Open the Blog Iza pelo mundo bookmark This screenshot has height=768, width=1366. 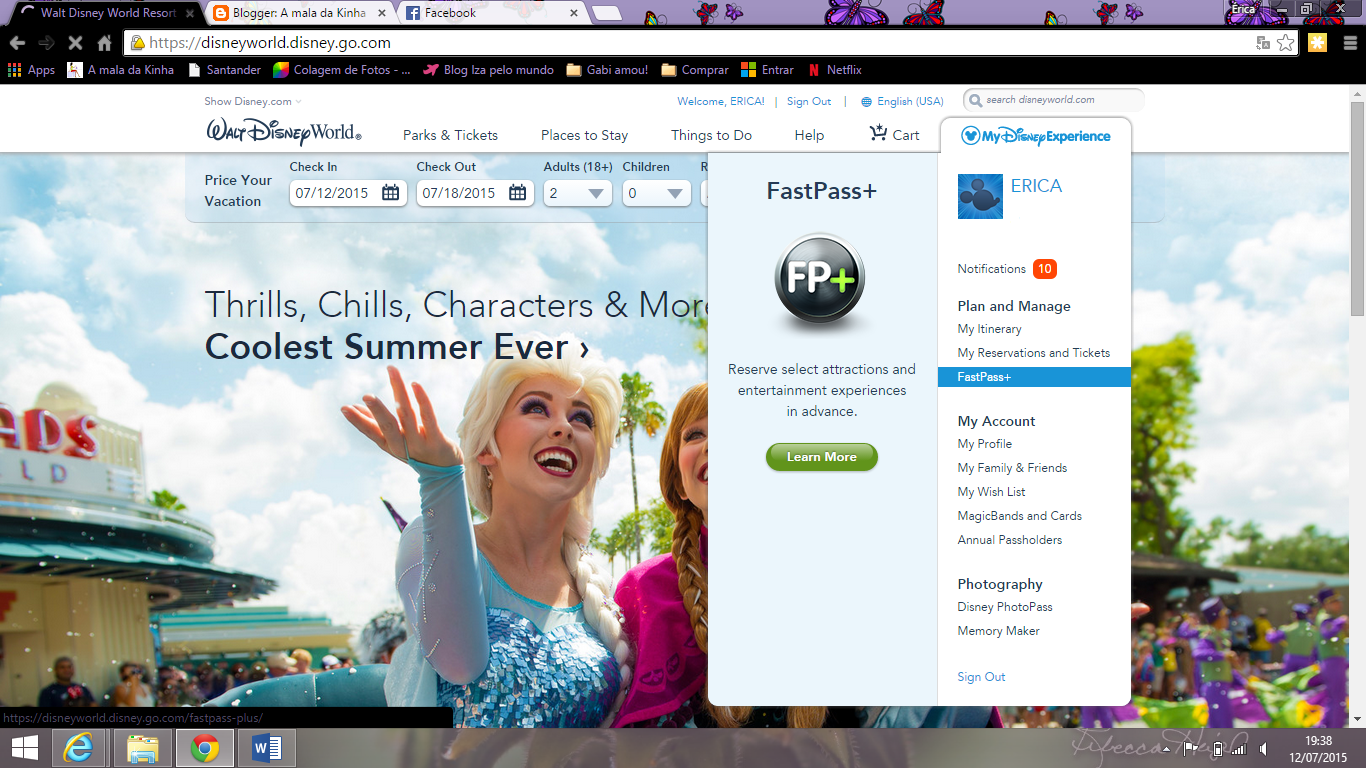488,70
